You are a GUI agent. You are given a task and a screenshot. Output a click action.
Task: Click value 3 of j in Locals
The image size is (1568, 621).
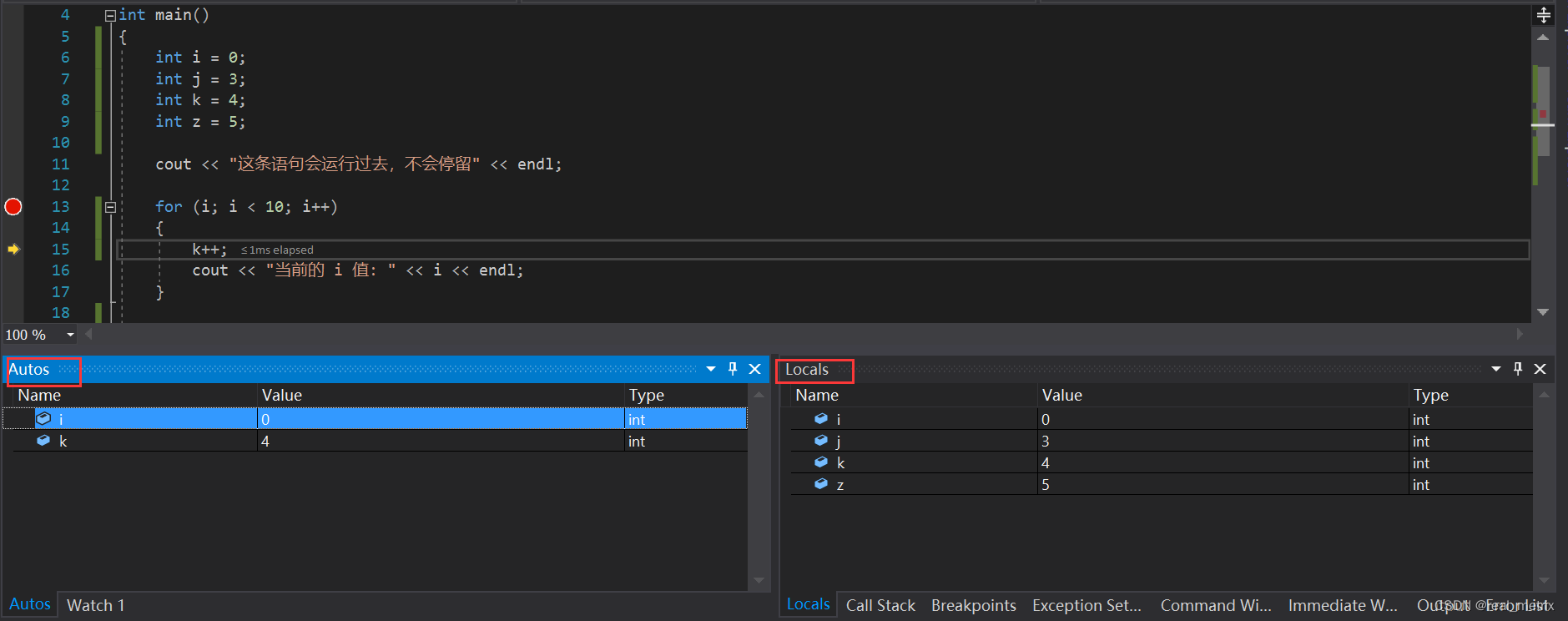(1046, 441)
